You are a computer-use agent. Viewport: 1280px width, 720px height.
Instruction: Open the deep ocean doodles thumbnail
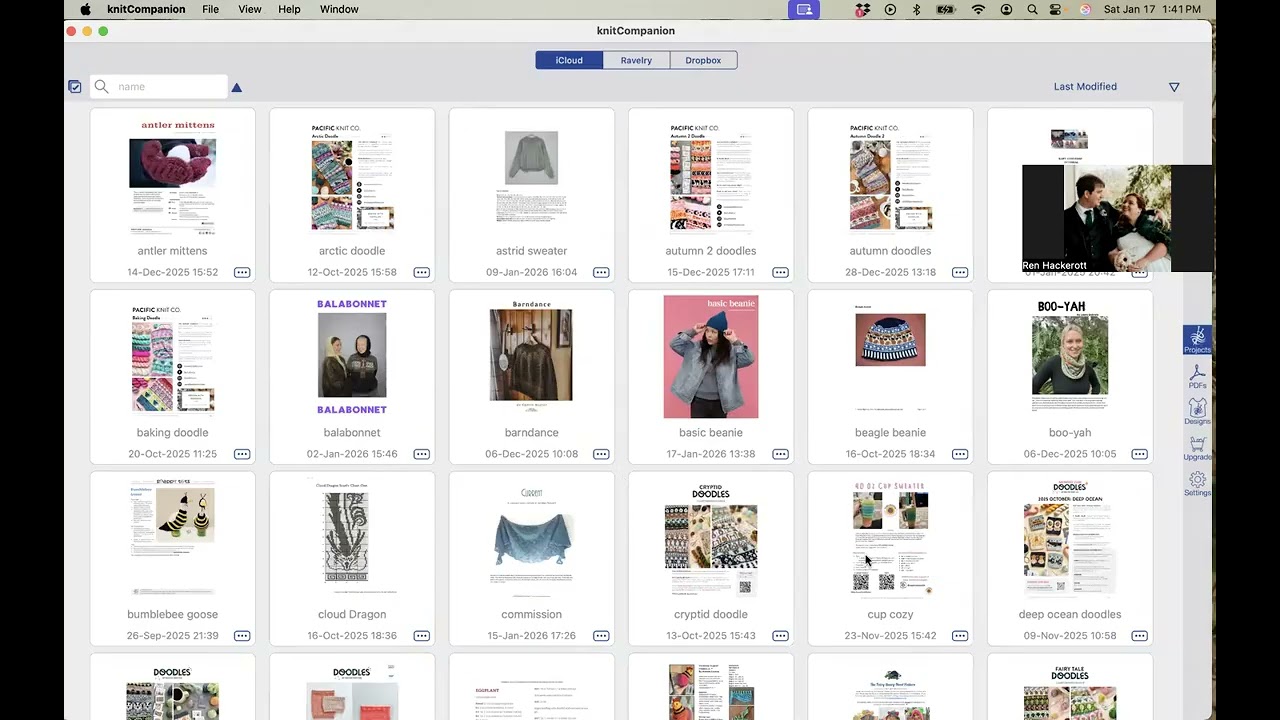[1070, 537]
